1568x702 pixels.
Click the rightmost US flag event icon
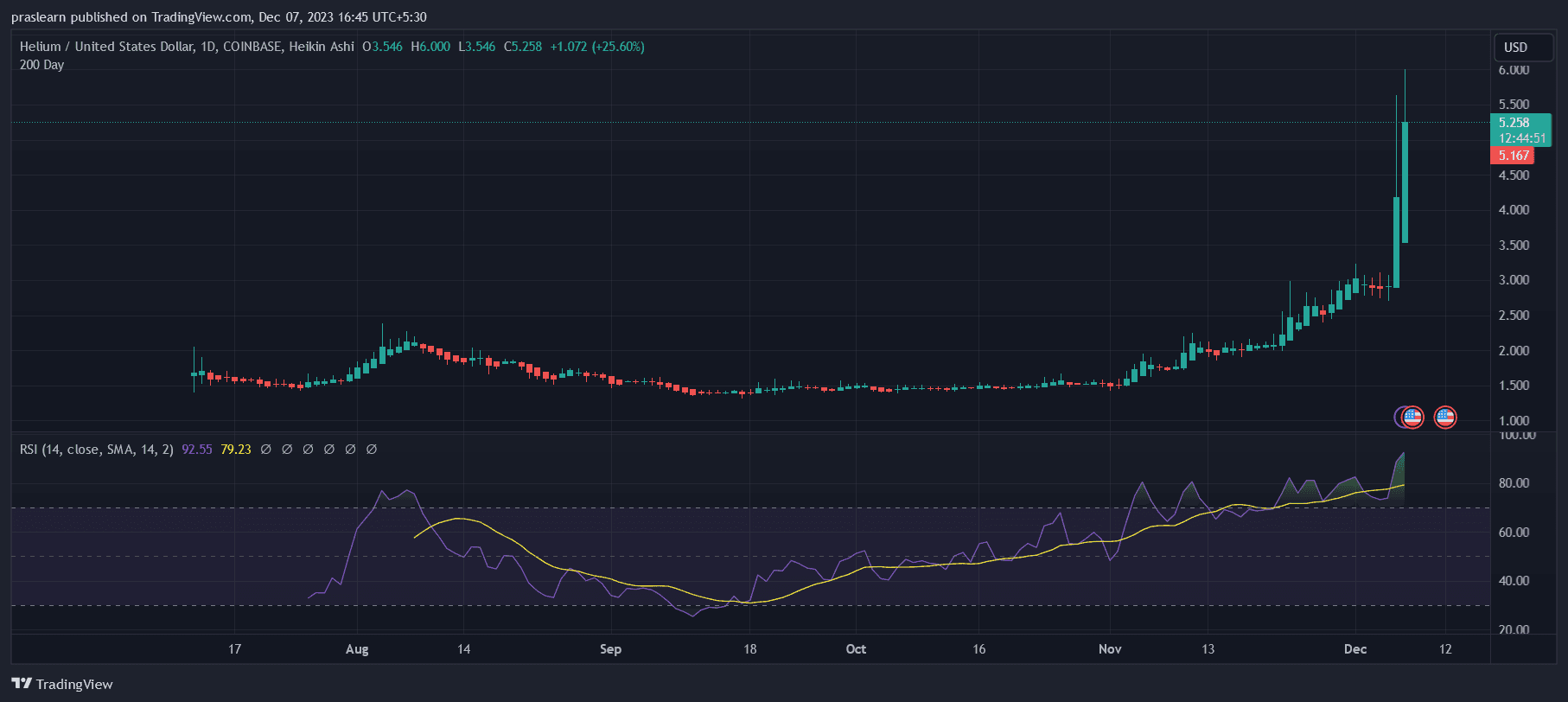1445,418
